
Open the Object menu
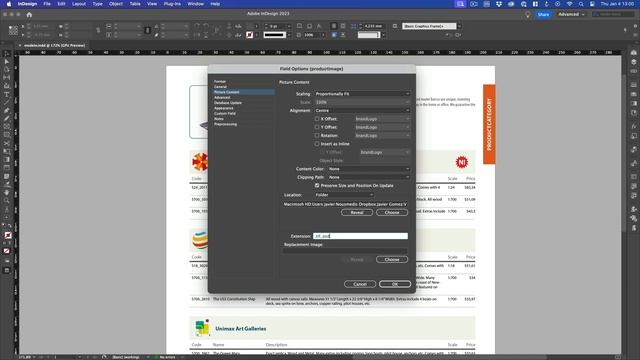tap(116, 4)
